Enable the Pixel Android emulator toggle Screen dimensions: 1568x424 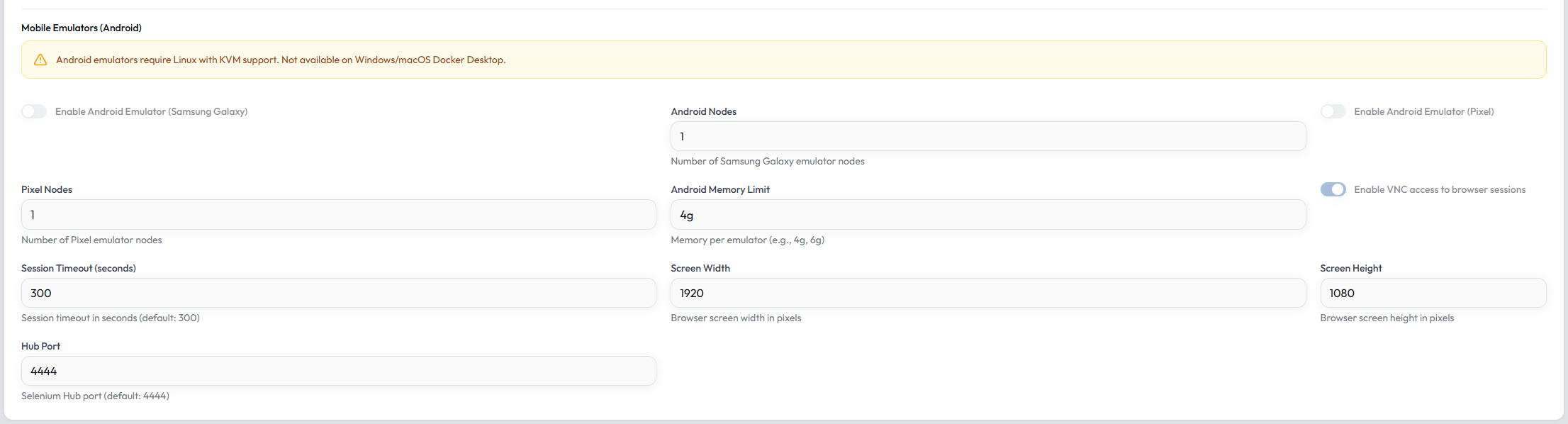pos(1333,111)
